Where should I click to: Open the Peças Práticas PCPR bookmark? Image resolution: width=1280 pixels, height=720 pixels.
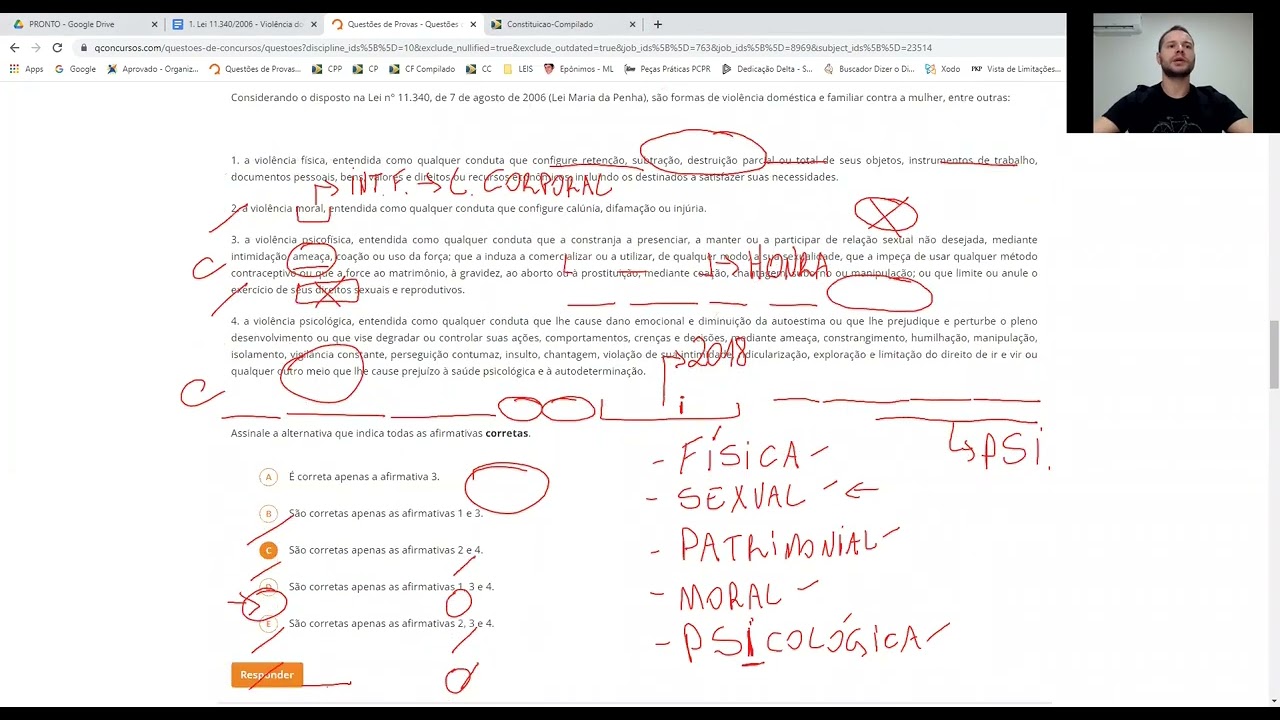coord(667,69)
